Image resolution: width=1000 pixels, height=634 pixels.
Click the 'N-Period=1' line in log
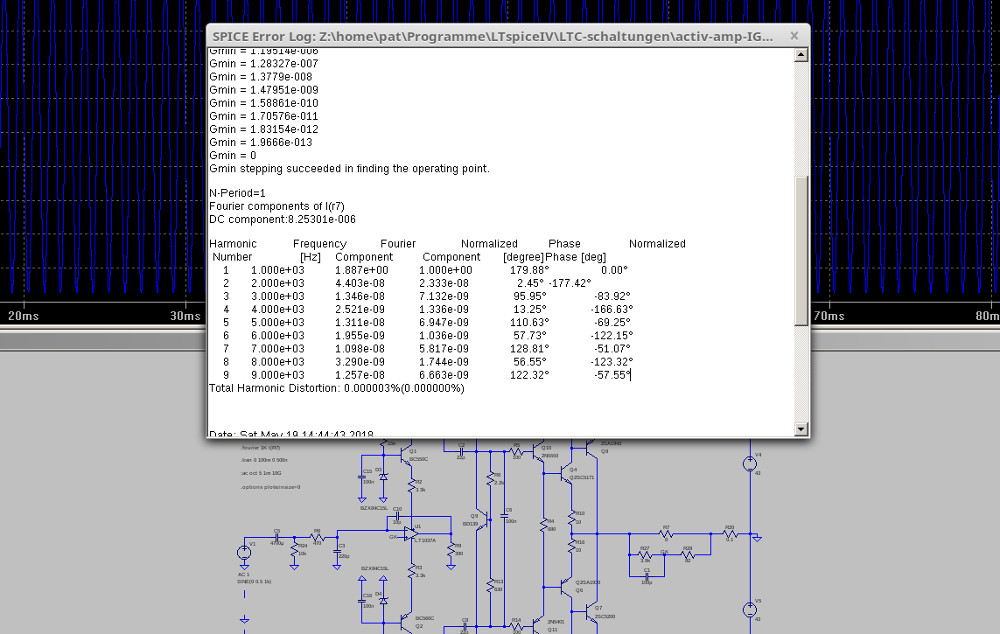point(237,193)
